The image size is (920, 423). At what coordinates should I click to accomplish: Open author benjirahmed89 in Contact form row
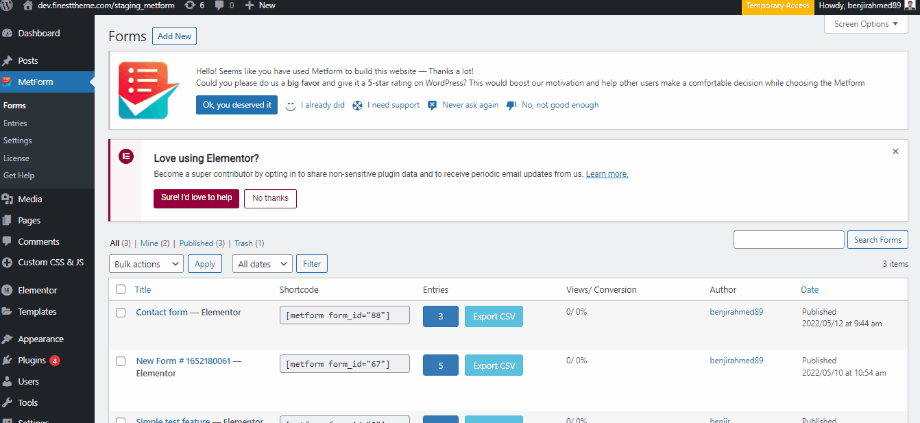736,312
